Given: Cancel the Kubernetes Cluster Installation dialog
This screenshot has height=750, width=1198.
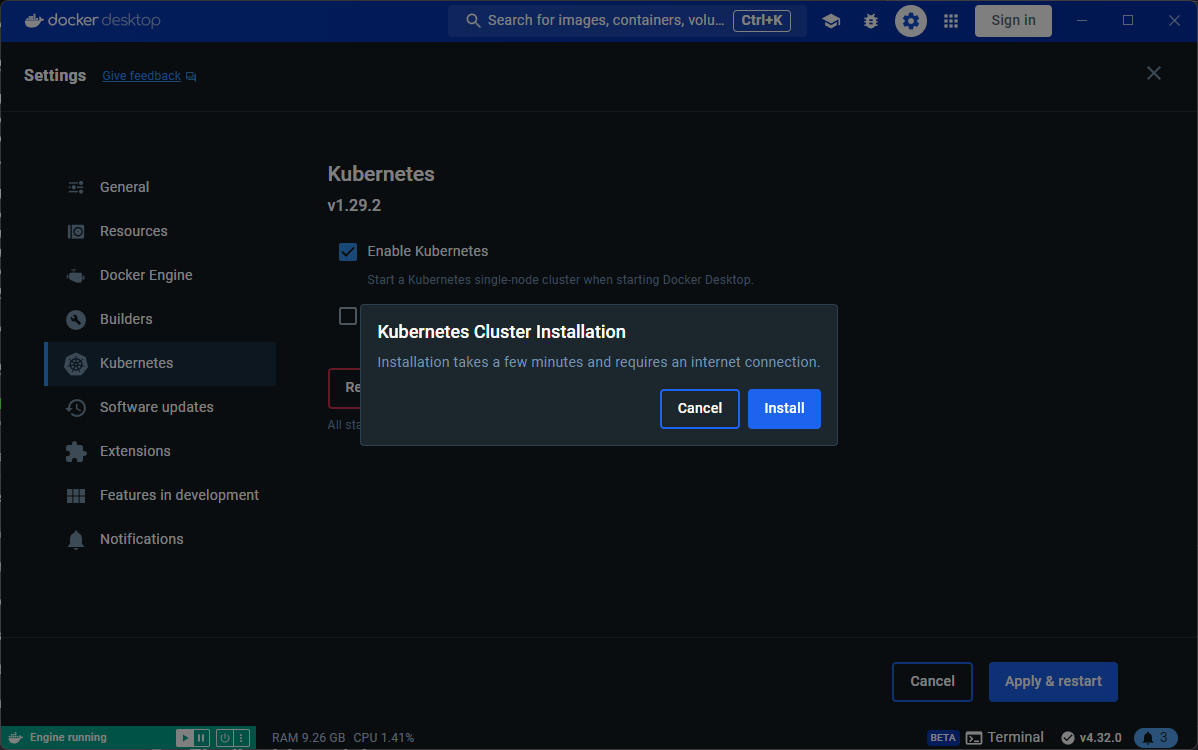Looking at the screenshot, I should [699, 409].
